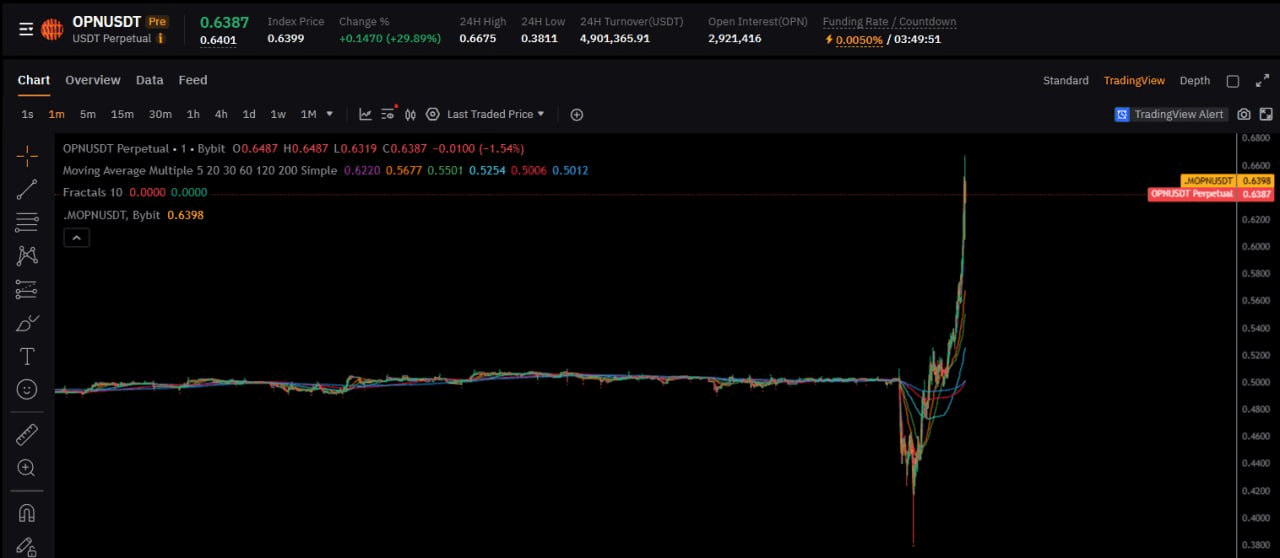Switch to the Depth chart view
This screenshot has width=1280, height=558.
tap(1194, 81)
